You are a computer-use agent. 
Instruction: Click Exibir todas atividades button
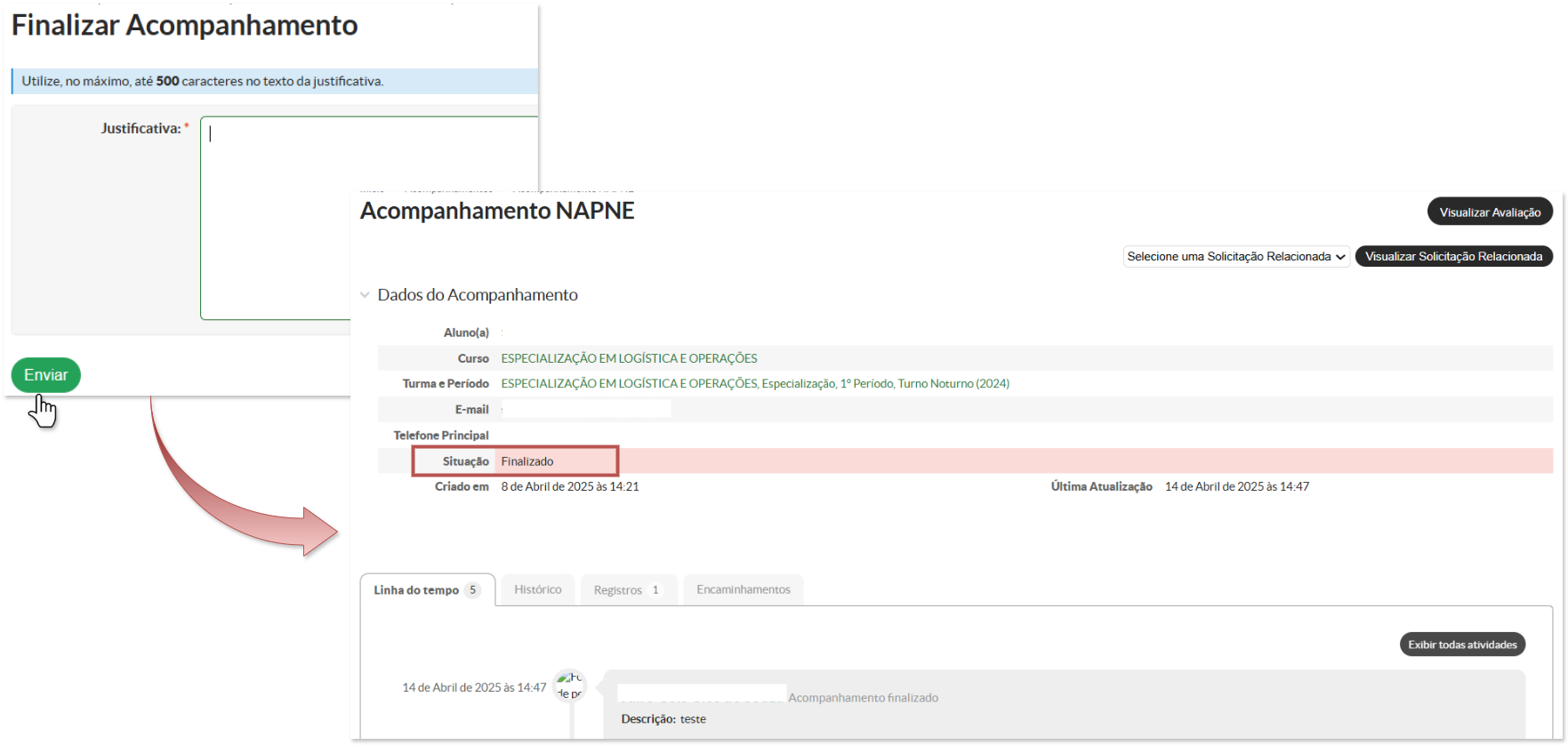[1462, 645]
